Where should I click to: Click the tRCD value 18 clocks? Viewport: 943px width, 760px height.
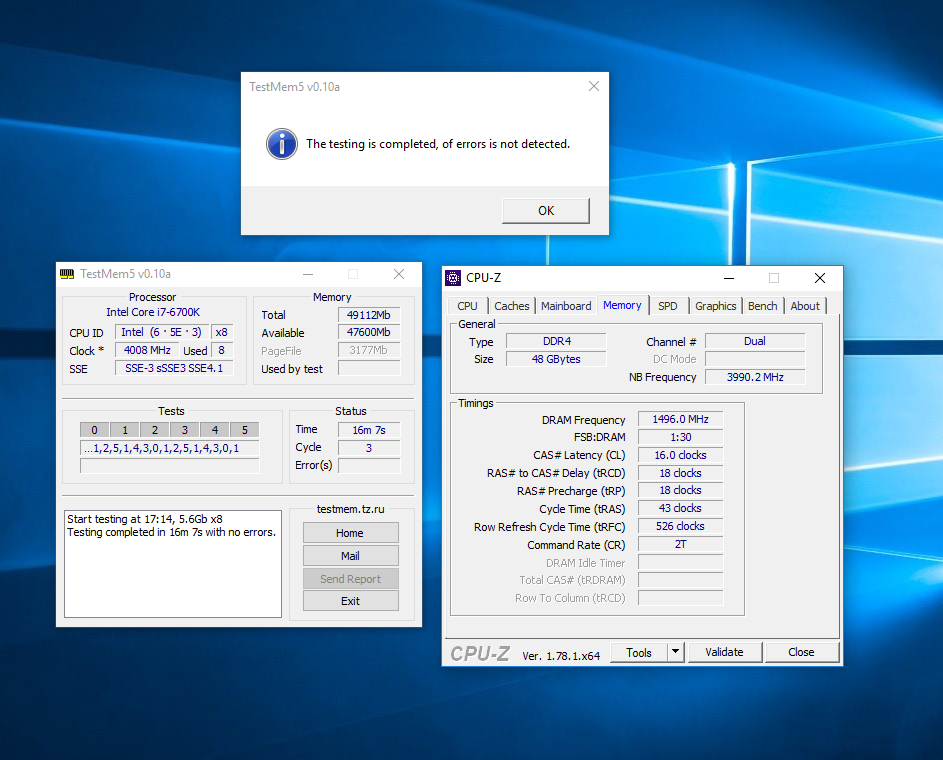[680, 473]
